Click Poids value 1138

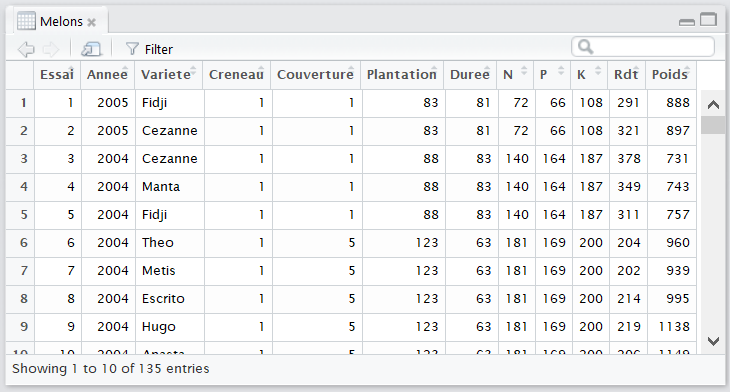pos(674,326)
